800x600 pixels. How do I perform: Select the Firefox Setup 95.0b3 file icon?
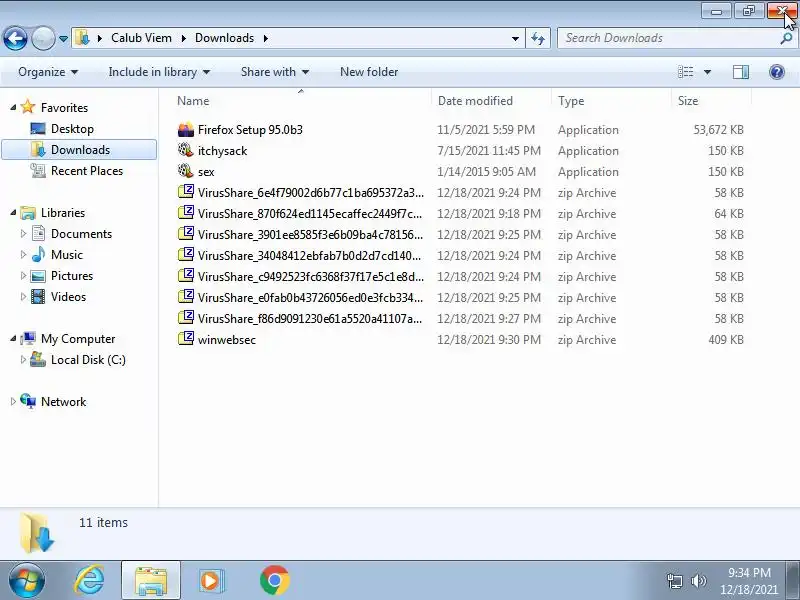tap(186, 130)
